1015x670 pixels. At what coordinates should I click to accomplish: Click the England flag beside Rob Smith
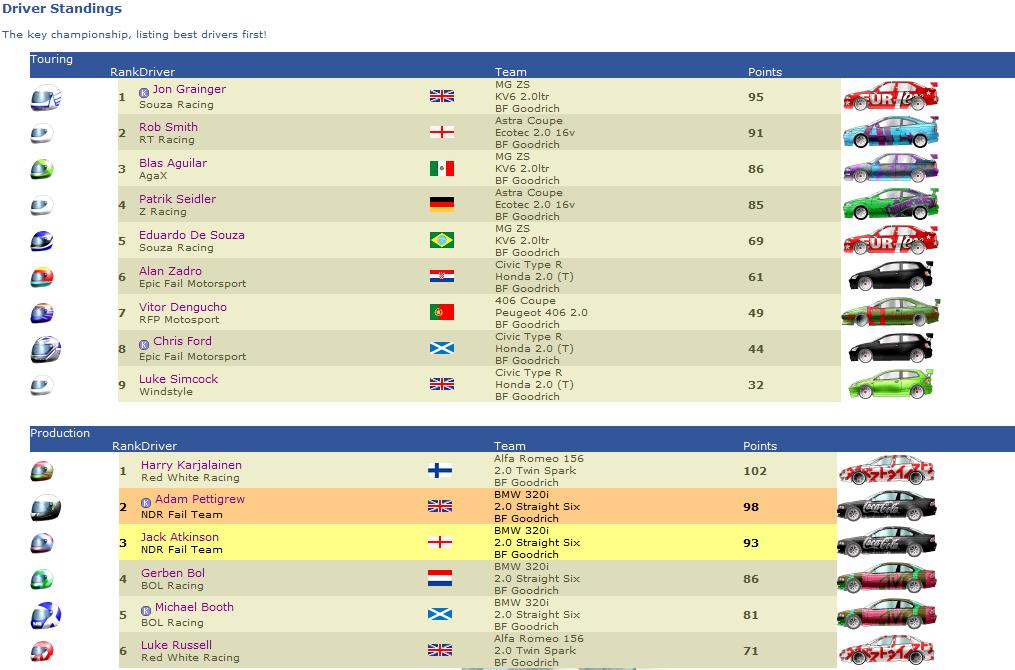point(441,133)
